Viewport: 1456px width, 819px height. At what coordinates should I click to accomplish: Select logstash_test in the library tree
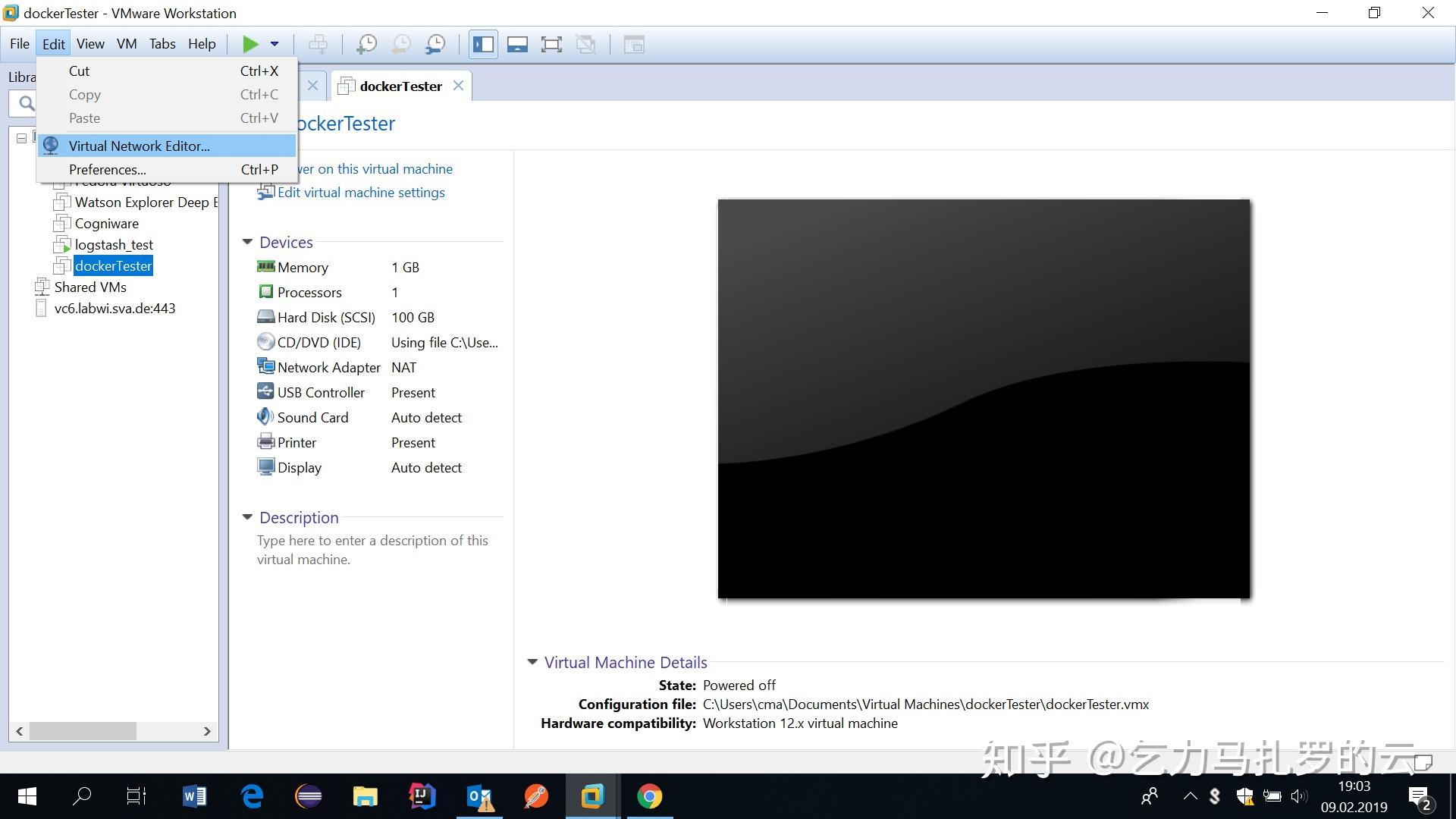114,245
